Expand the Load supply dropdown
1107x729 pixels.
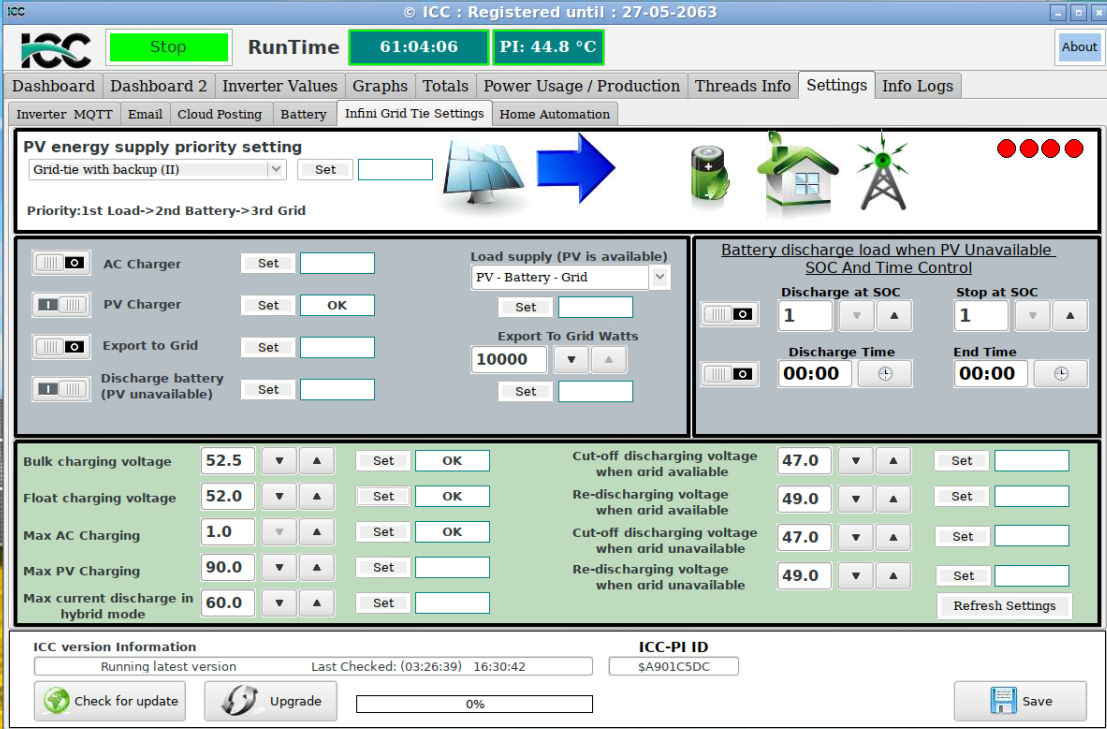[659, 278]
